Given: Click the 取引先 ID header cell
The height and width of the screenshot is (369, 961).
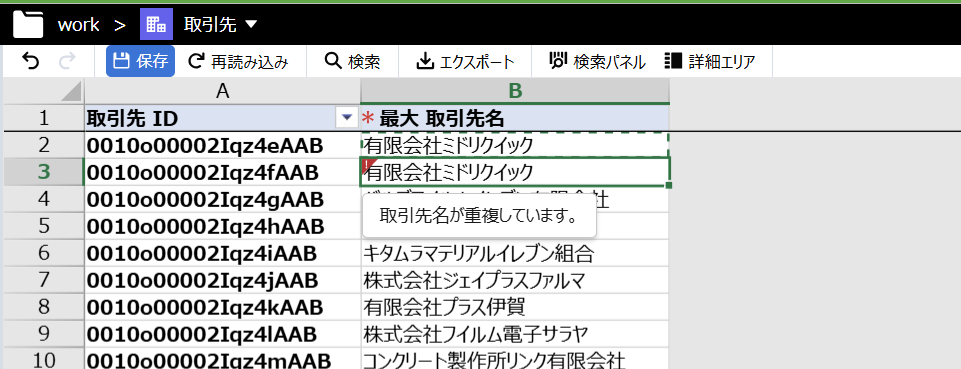Looking at the screenshot, I should [222, 118].
